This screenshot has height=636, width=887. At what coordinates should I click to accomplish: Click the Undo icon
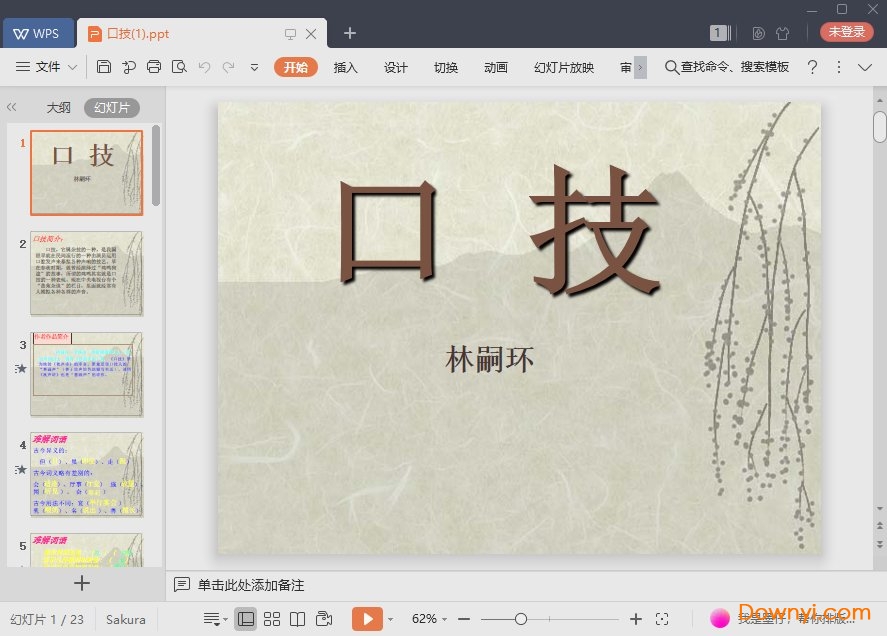(205, 67)
